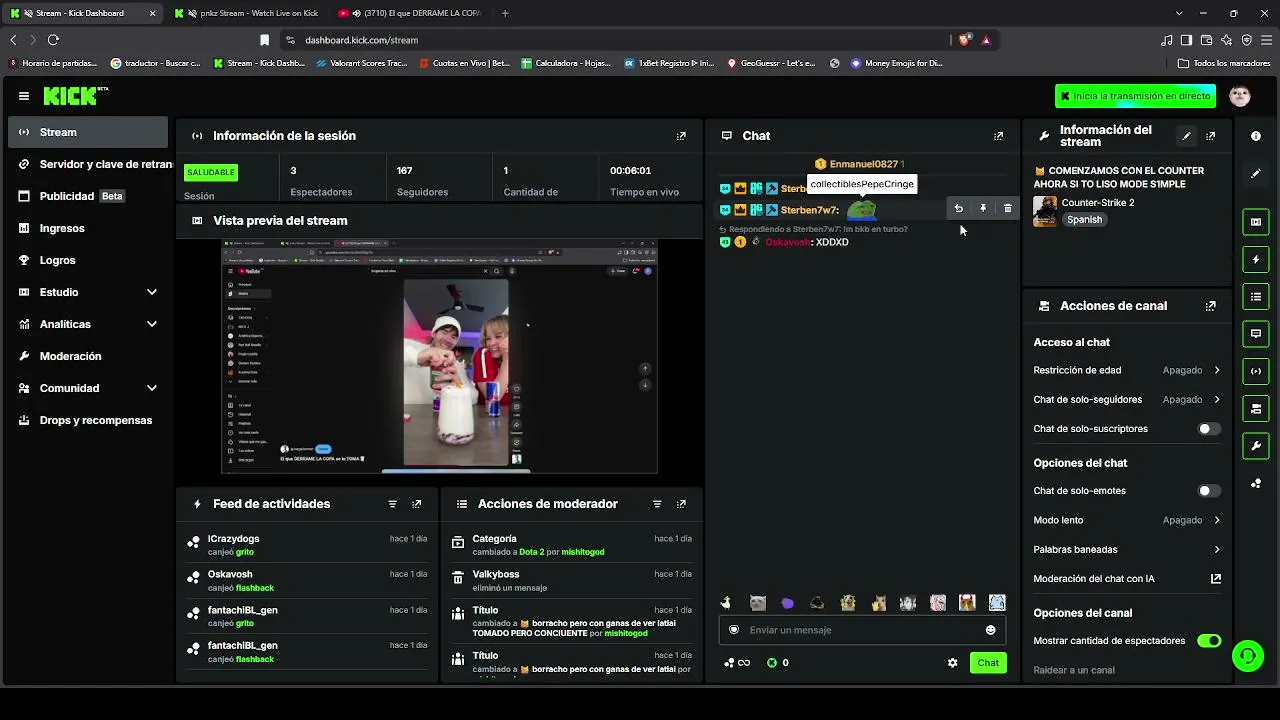Filter the Feed de actividades list
This screenshot has height=720, width=1280.
392,504
